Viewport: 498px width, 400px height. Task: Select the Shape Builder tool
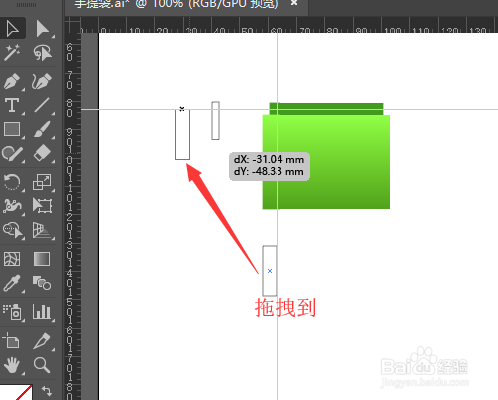(13, 230)
